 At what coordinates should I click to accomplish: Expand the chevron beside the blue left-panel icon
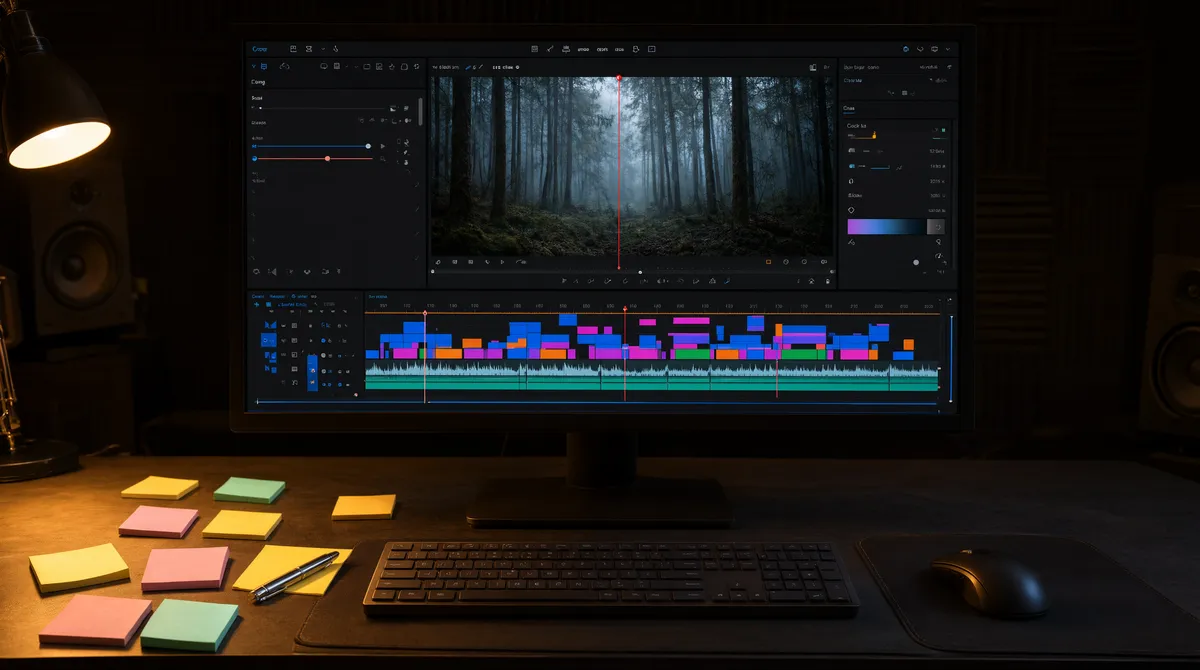pyautogui.click(x=253, y=66)
